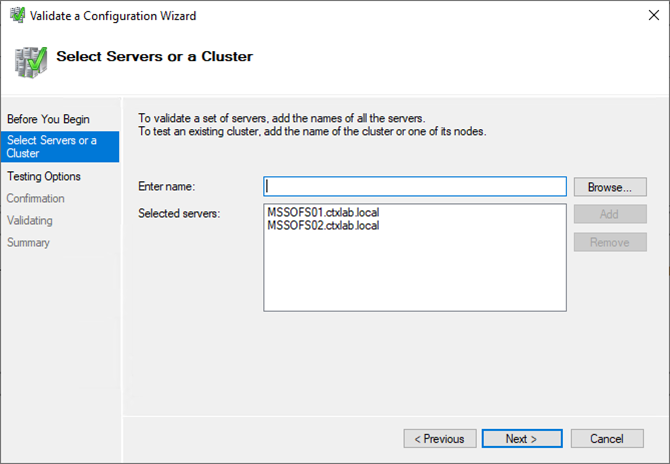
Task: Click the bold page heading beside the server icon
Action: coord(154,57)
